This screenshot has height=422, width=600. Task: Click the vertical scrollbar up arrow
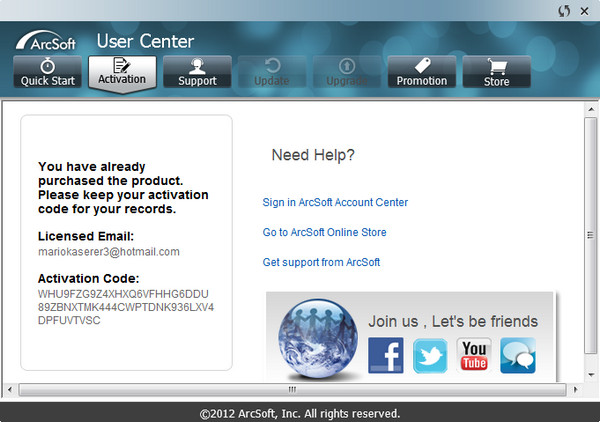click(x=591, y=109)
